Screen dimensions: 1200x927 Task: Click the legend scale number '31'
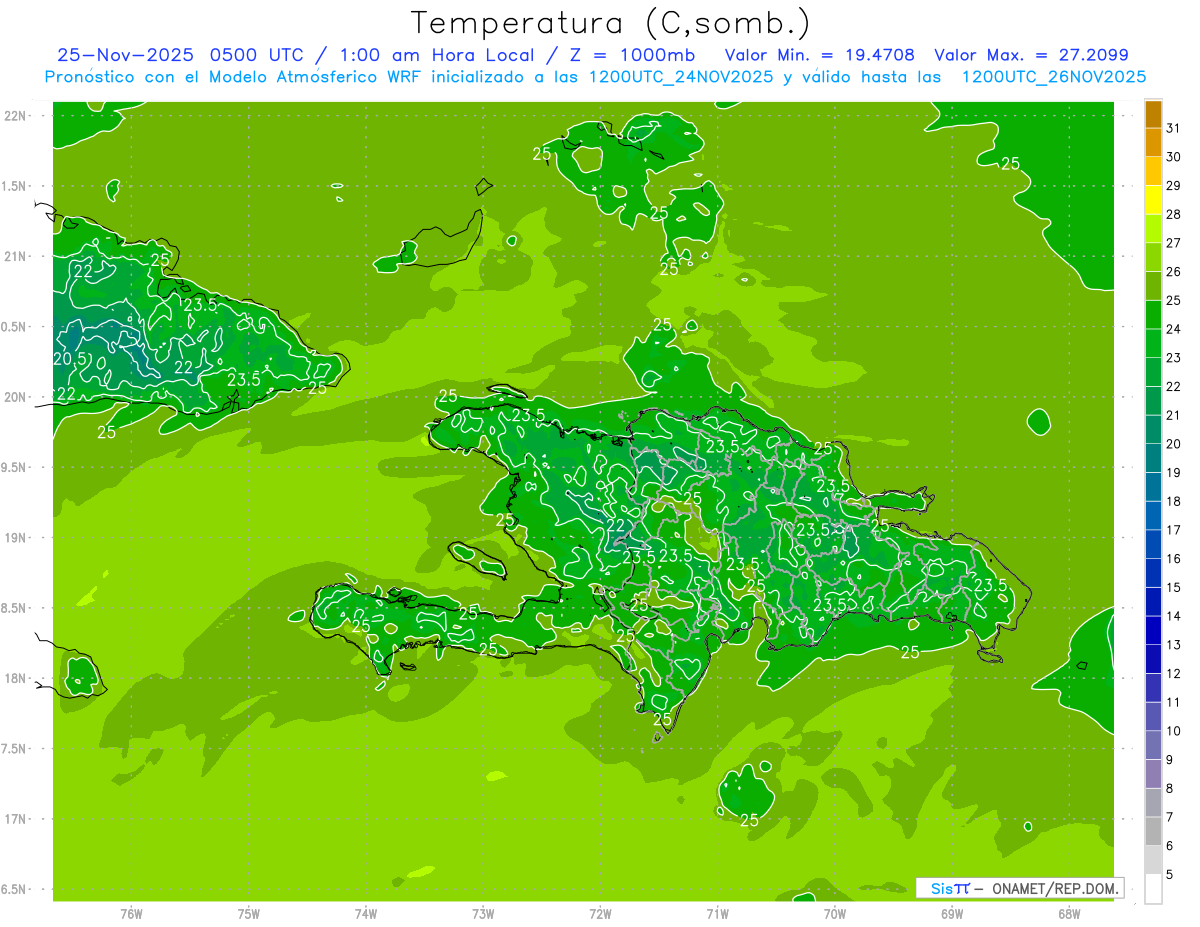(x=1174, y=128)
